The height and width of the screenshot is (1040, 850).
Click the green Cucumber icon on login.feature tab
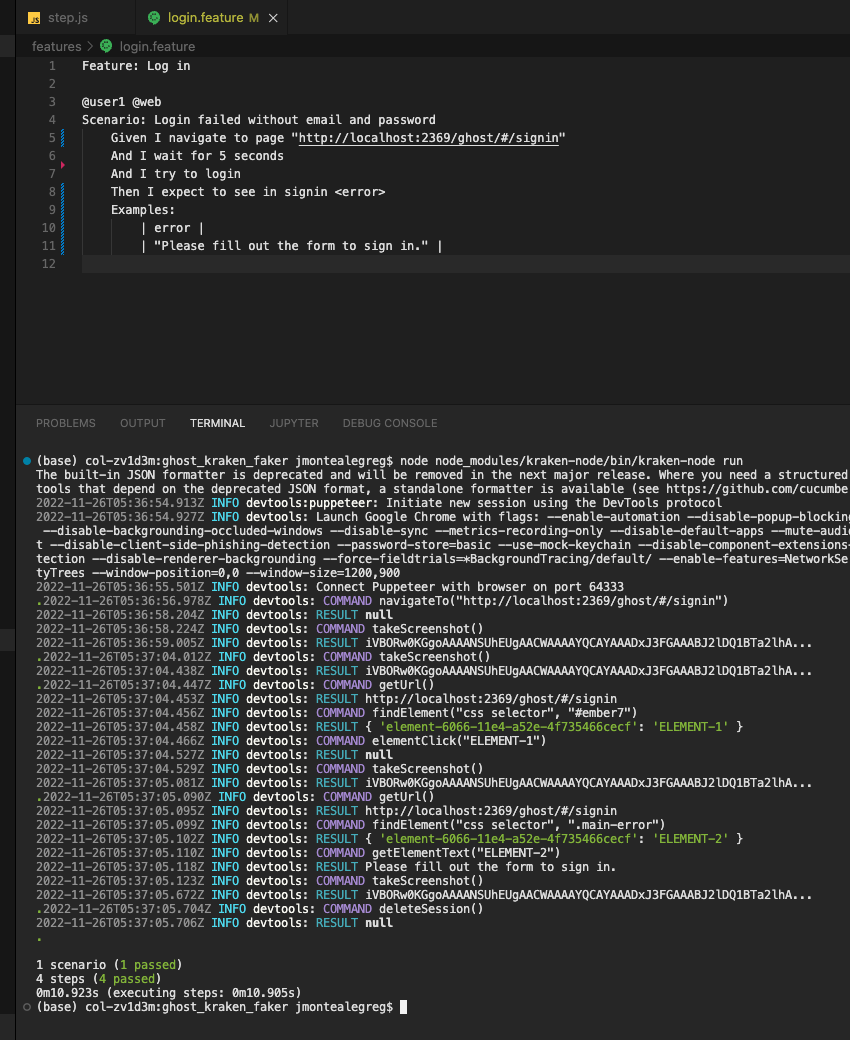(x=153, y=17)
